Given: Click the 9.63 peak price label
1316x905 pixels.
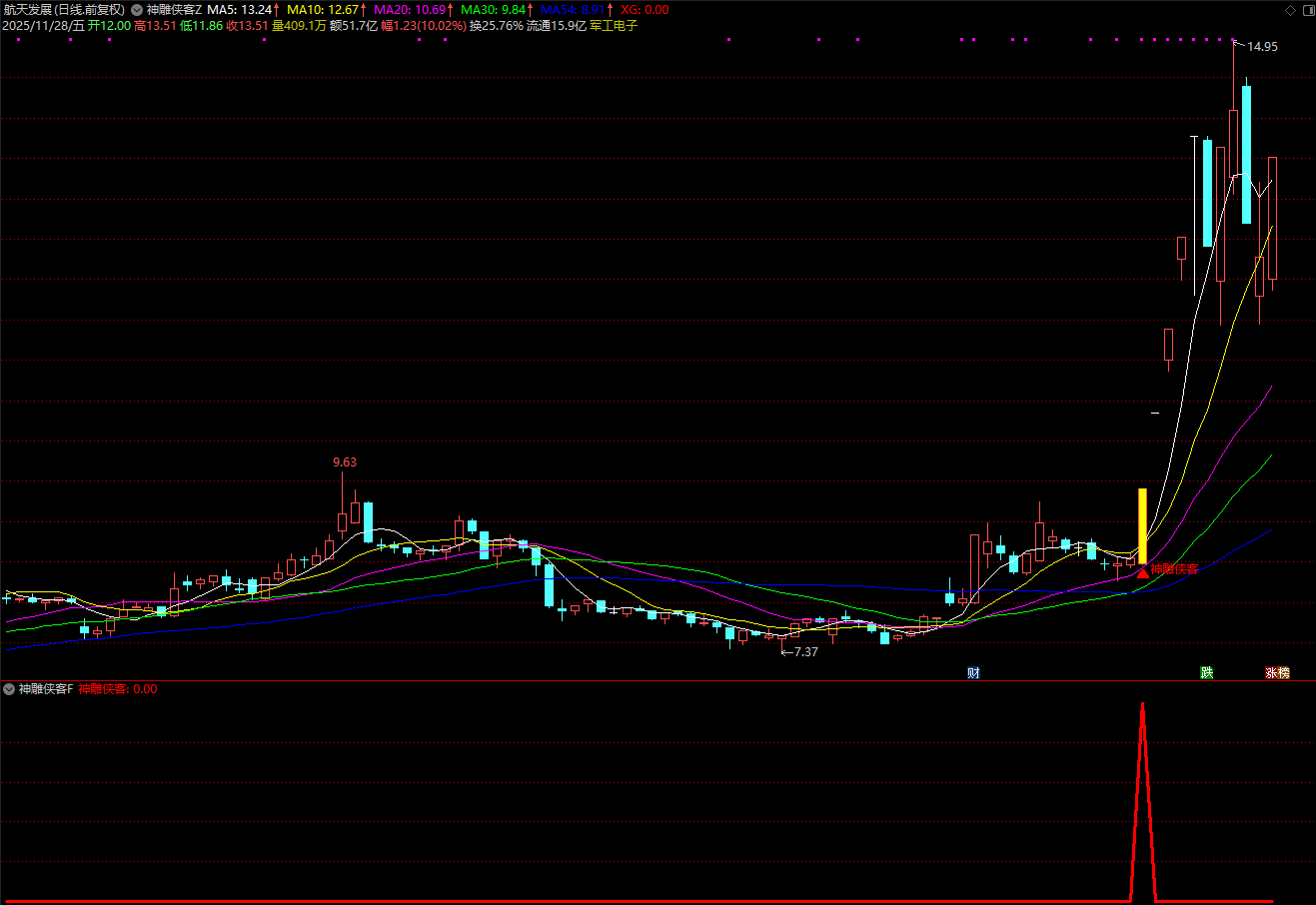Looking at the screenshot, I should pos(345,462).
